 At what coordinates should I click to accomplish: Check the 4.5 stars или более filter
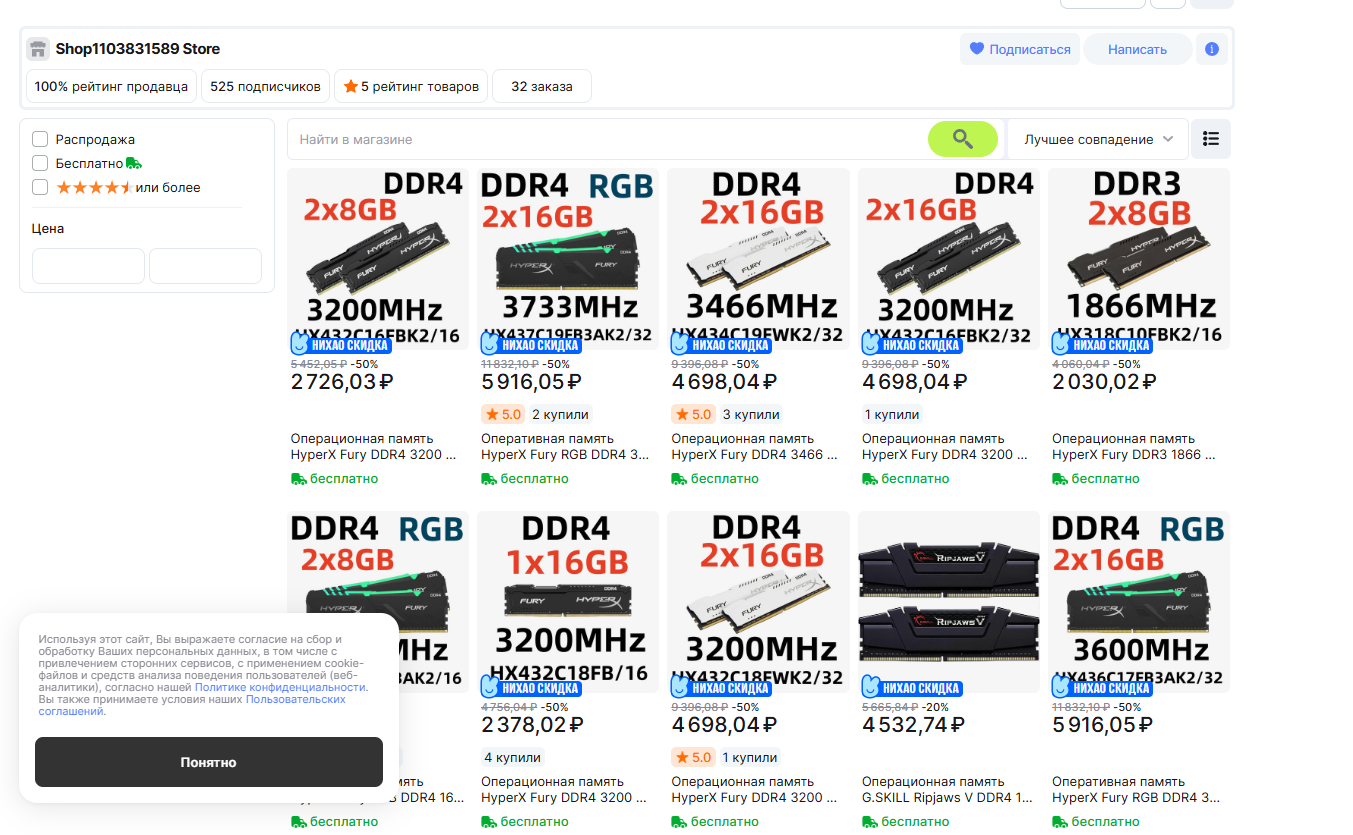point(40,187)
